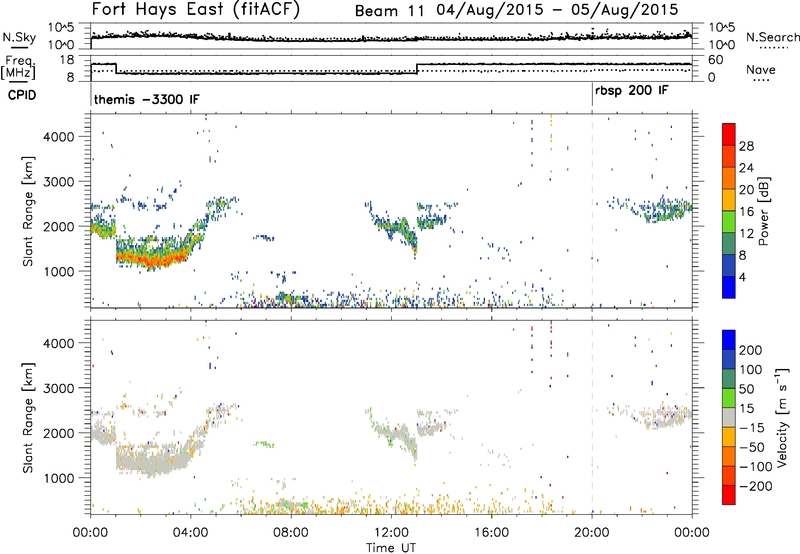Screen dimensions: 800x554
Task: Click the '1000' tick on the velocity panel axis
Action: (x=59, y=478)
